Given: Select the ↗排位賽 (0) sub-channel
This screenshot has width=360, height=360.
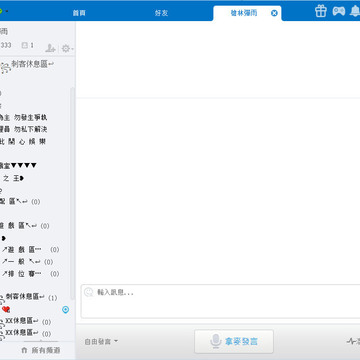Looking at the screenshot, I should point(30,274).
